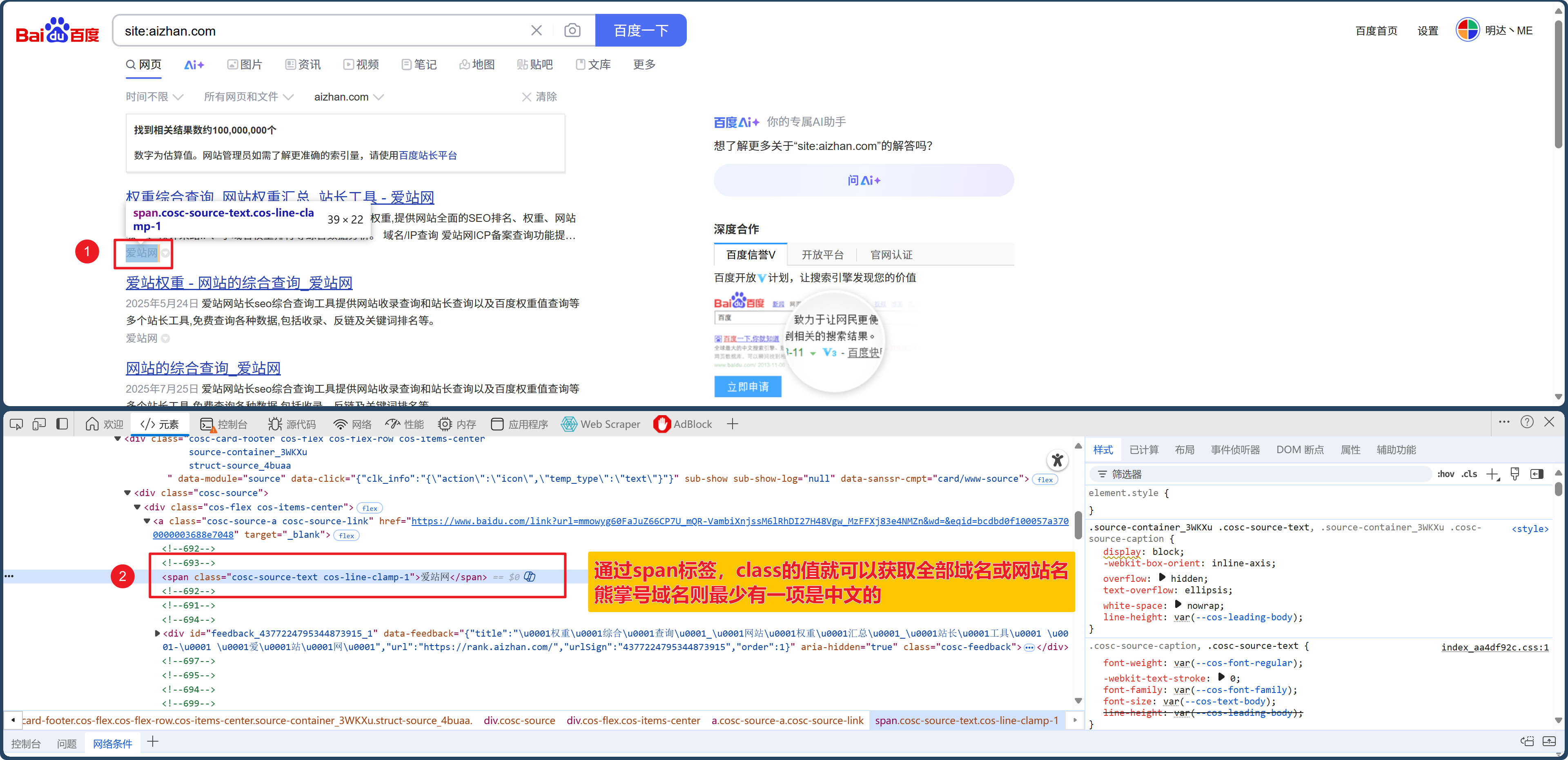Click the camera image search icon
This screenshot has height=760, width=1568.
click(572, 31)
